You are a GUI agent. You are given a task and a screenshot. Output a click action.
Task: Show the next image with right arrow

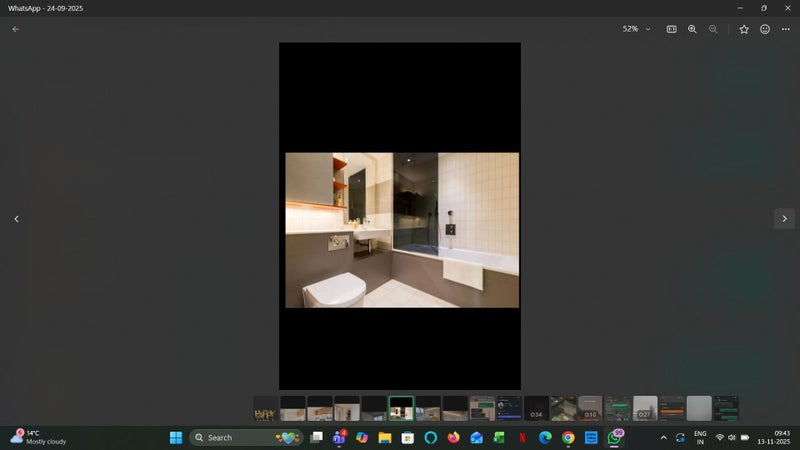click(x=784, y=218)
